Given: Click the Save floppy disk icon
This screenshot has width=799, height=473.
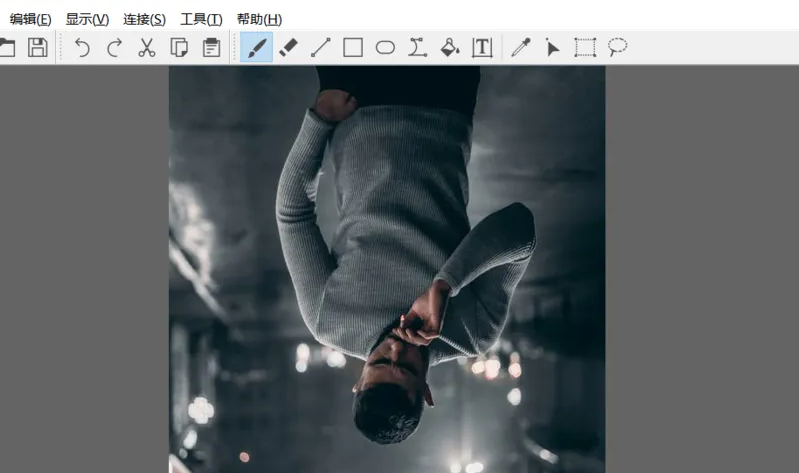Looking at the screenshot, I should pyautogui.click(x=38, y=47).
